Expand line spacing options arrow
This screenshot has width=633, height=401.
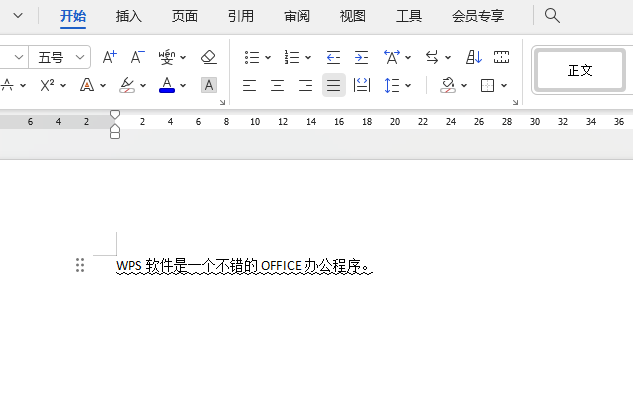click(x=408, y=86)
